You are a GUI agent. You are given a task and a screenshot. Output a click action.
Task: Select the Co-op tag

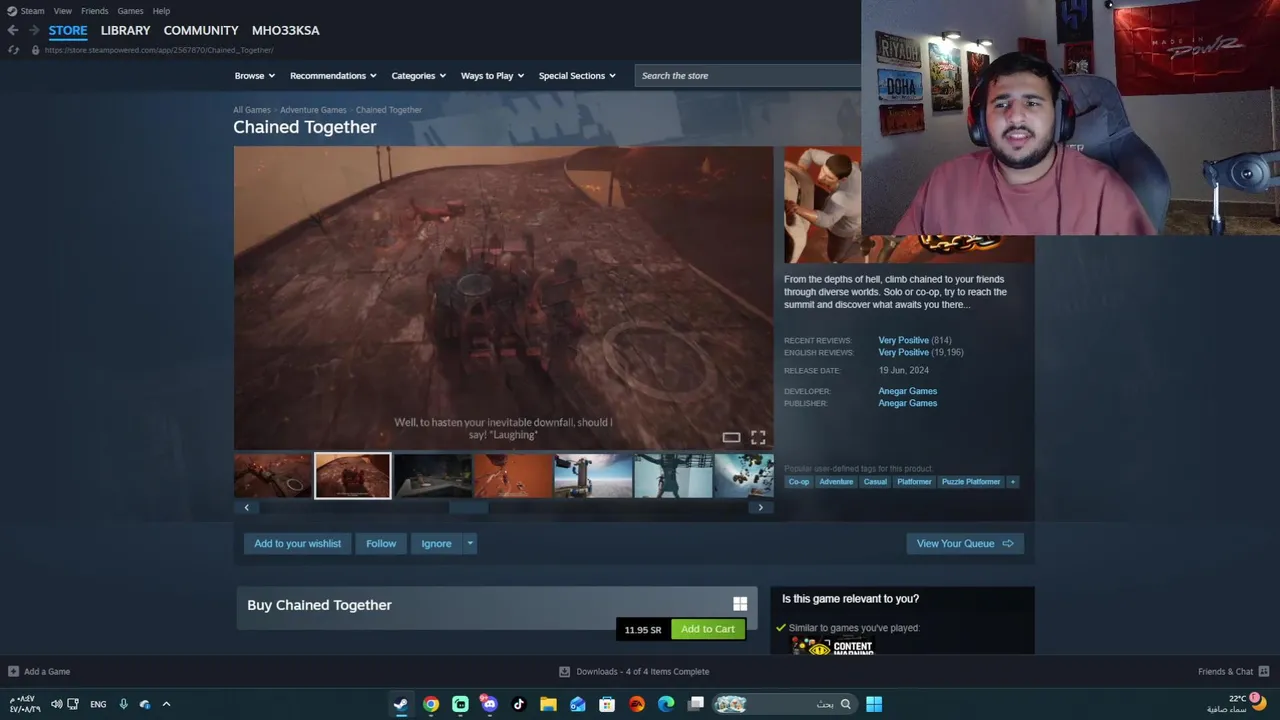point(798,482)
